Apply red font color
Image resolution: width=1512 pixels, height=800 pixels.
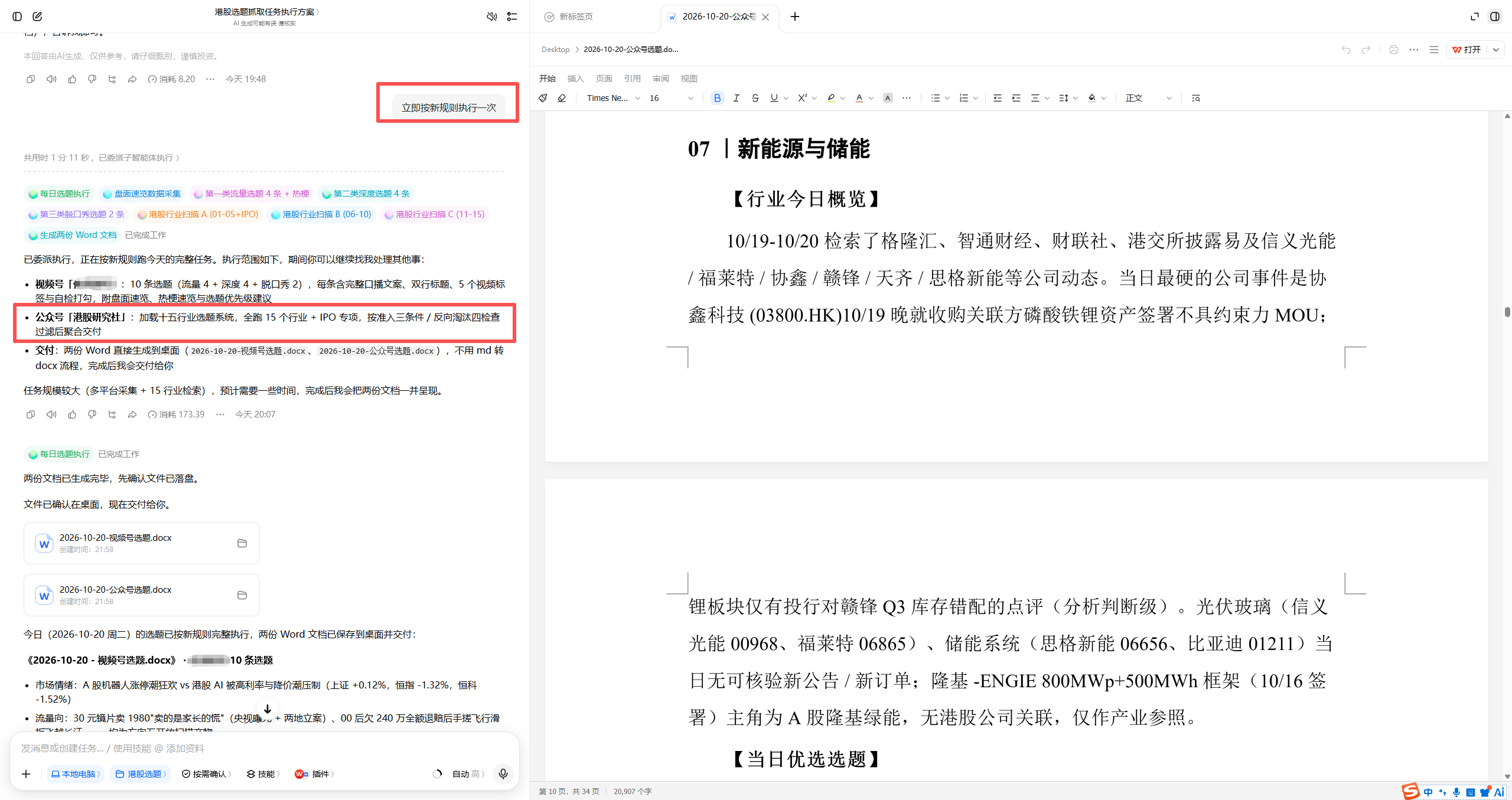point(859,98)
